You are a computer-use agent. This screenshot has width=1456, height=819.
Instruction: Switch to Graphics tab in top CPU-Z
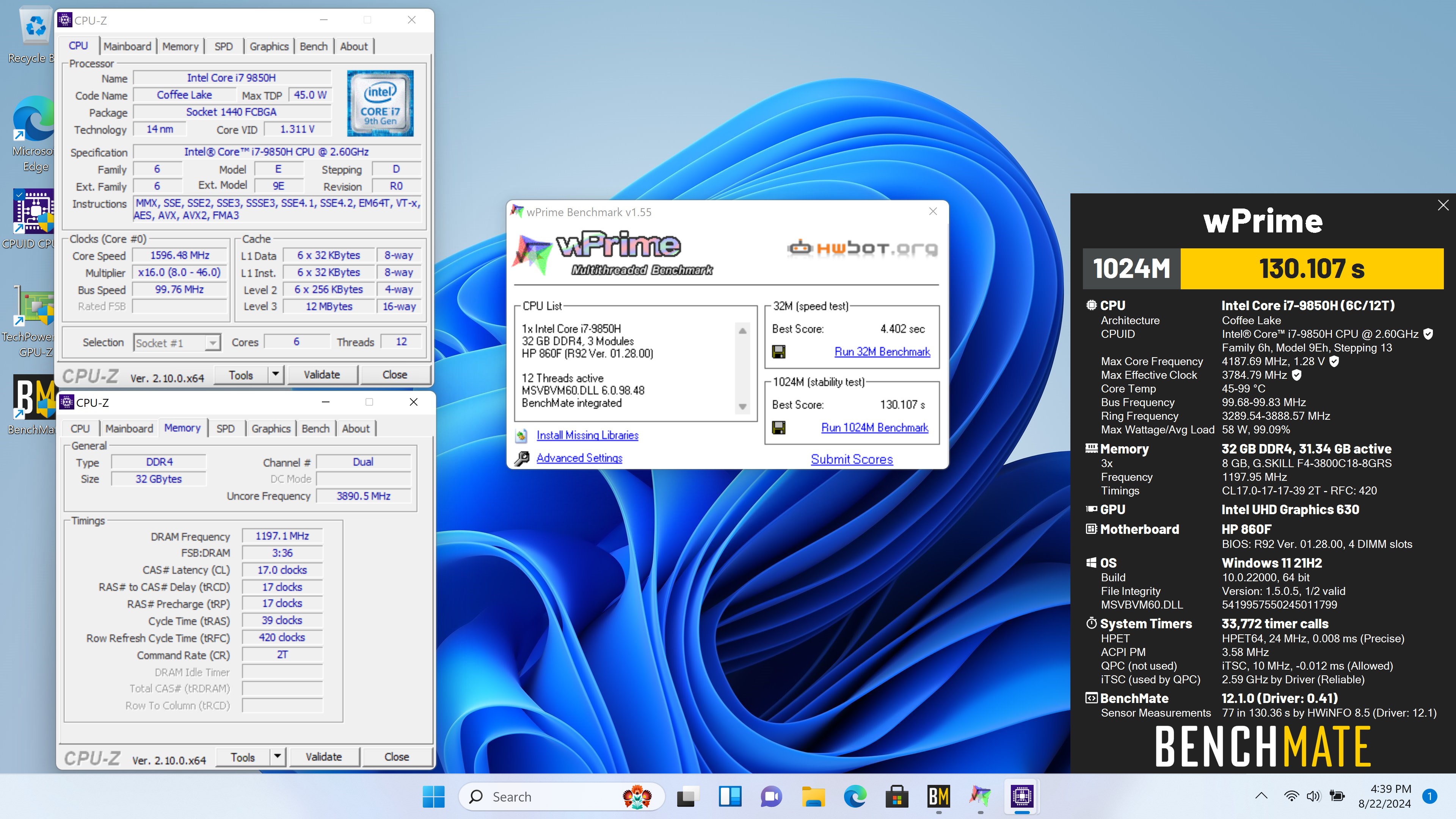pyautogui.click(x=269, y=46)
